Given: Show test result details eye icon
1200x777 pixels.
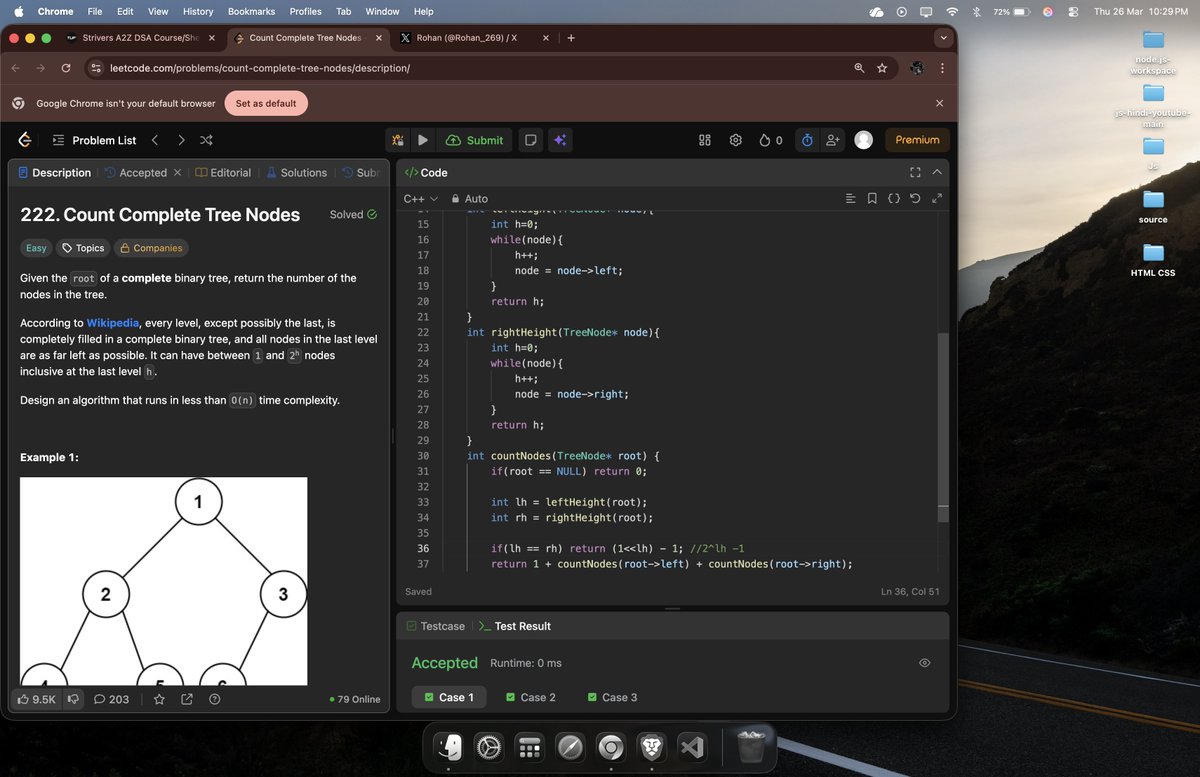Looking at the screenshot, I should pos(925,663).
